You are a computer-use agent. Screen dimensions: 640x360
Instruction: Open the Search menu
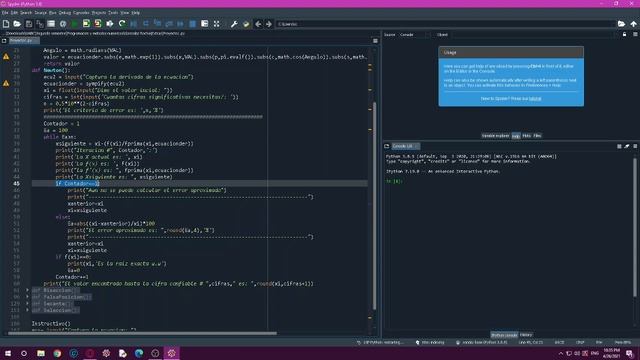[x=26, y=13]
